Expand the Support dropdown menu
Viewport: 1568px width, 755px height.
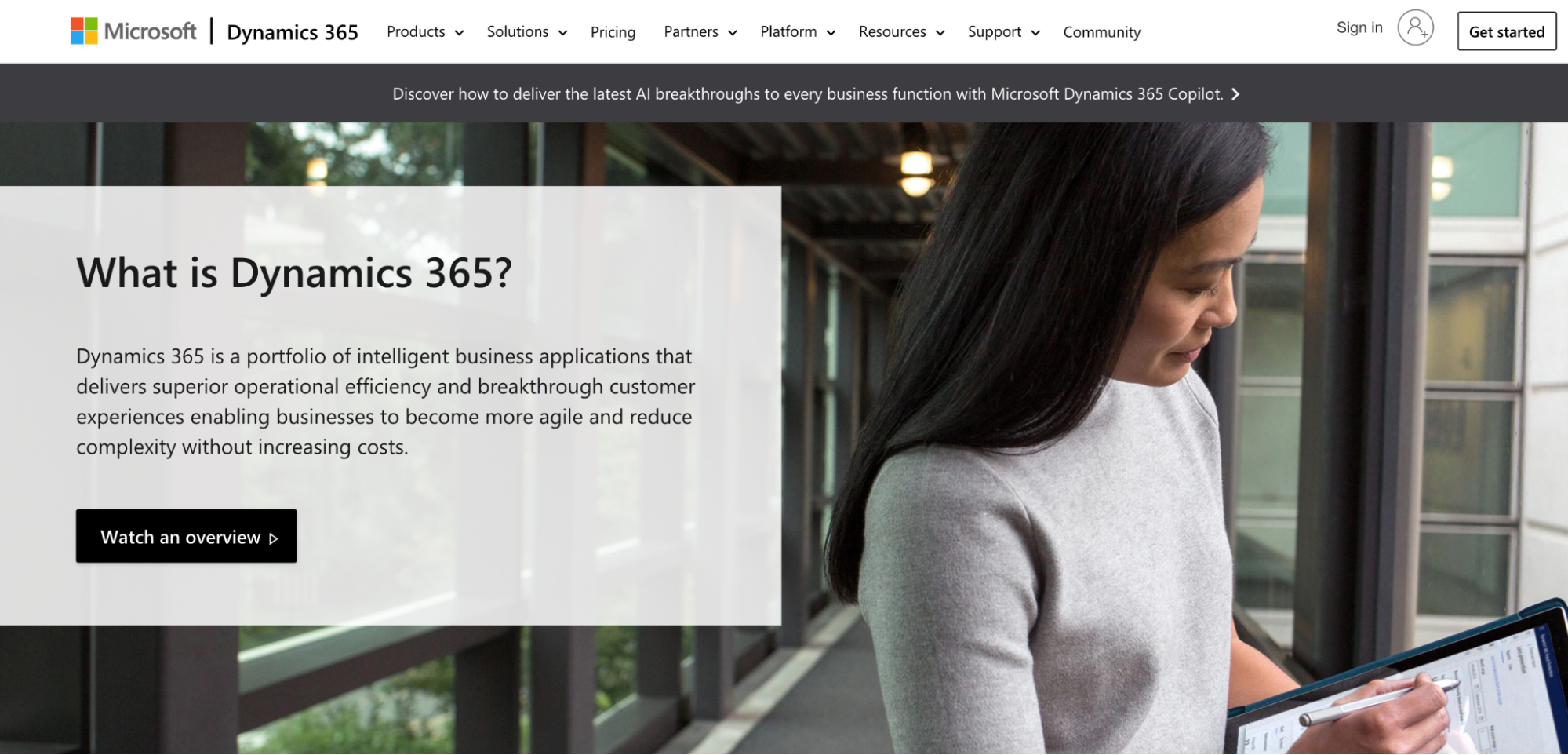(x=1003, y=32)
